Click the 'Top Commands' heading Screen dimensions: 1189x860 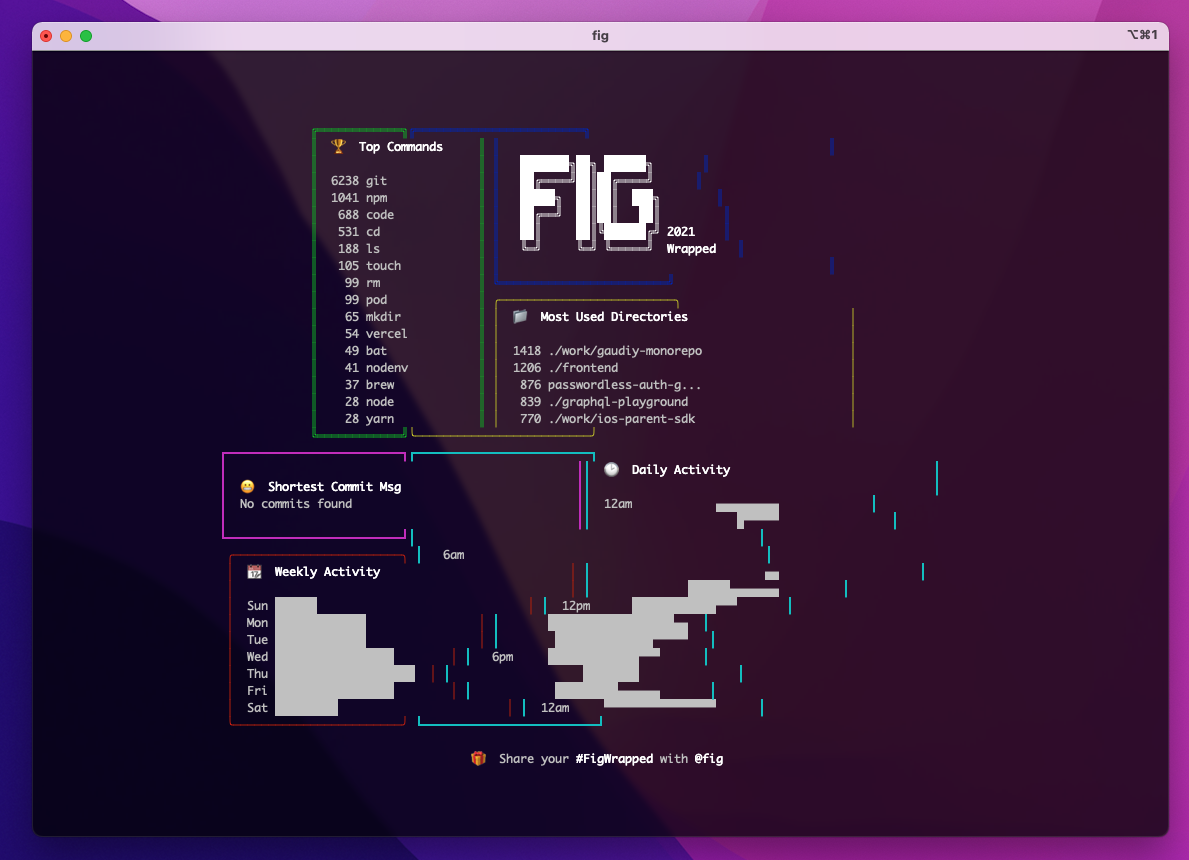pos(400,146)
